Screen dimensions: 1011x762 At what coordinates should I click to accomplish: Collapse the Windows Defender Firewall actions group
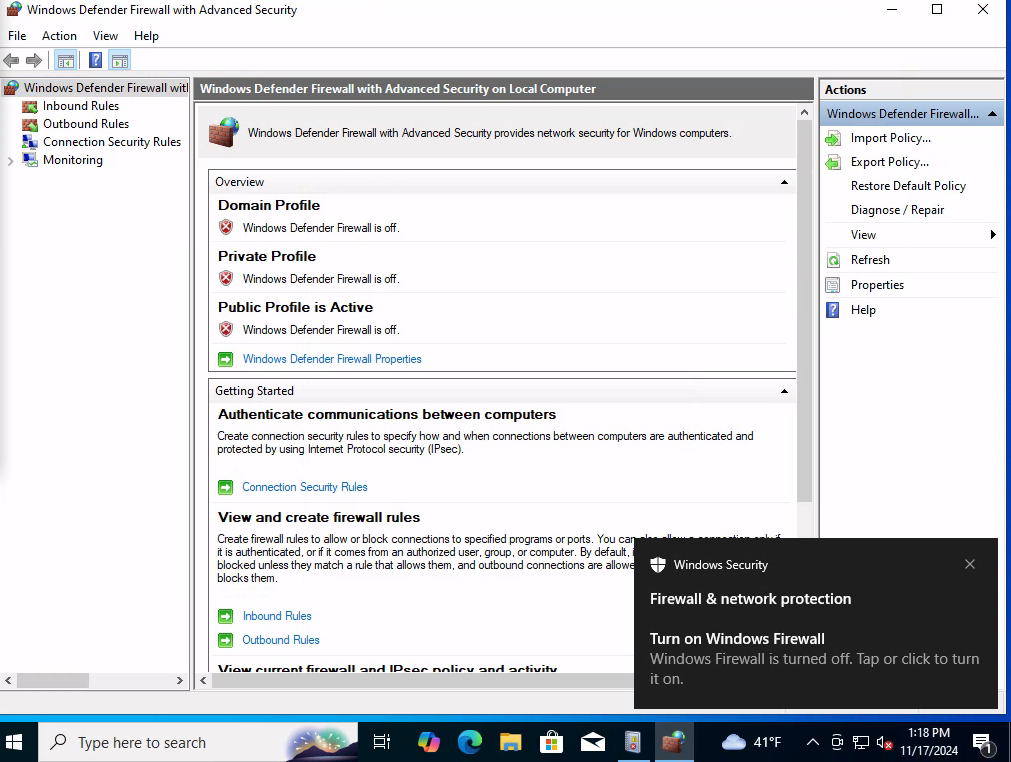pos(992,114)
